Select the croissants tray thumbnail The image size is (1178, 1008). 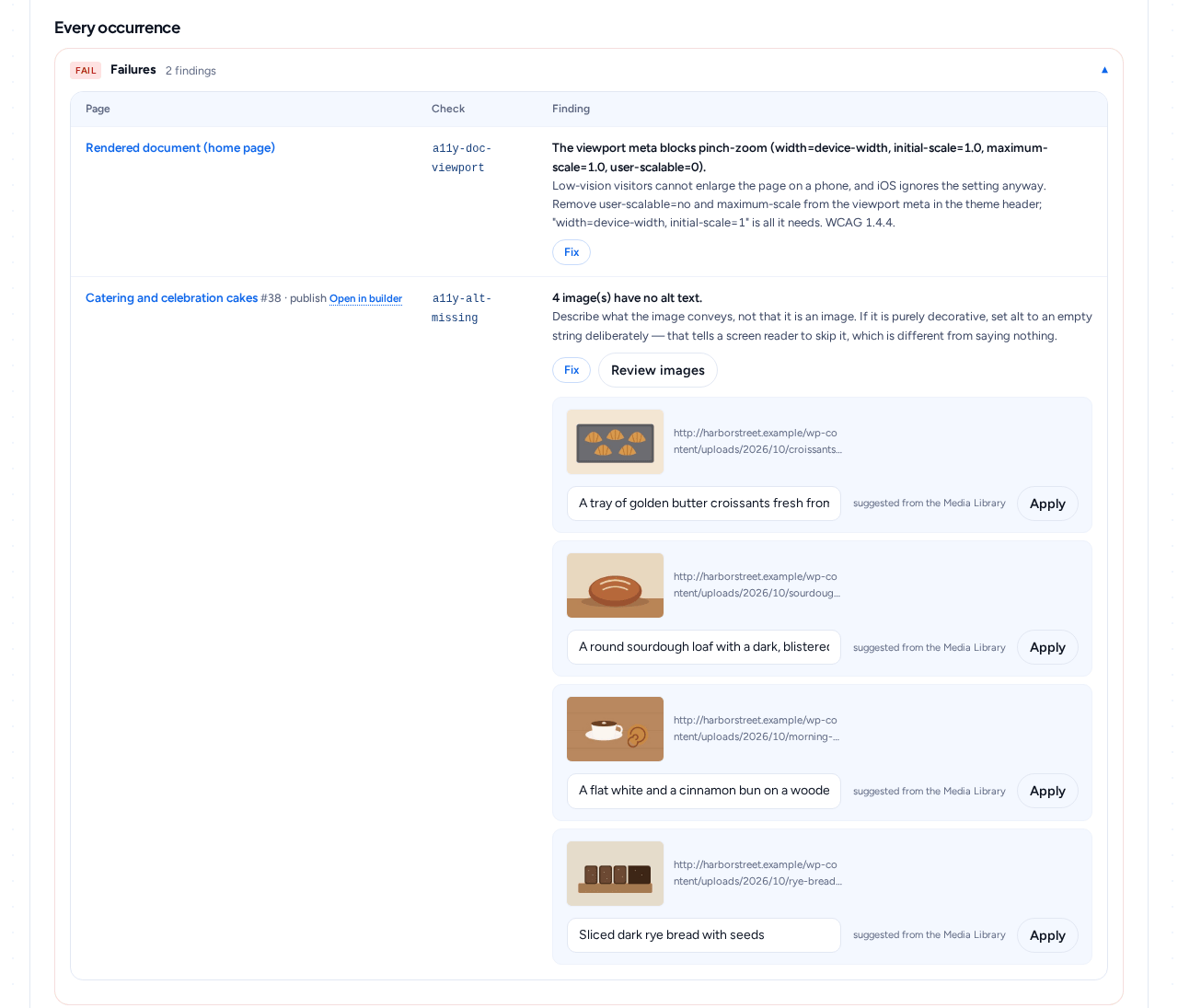[615, 442]
